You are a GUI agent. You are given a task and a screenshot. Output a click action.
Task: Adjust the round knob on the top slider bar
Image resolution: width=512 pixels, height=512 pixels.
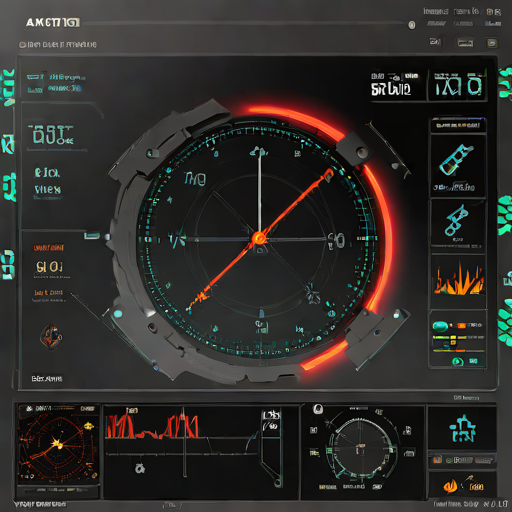coord(412,25)
